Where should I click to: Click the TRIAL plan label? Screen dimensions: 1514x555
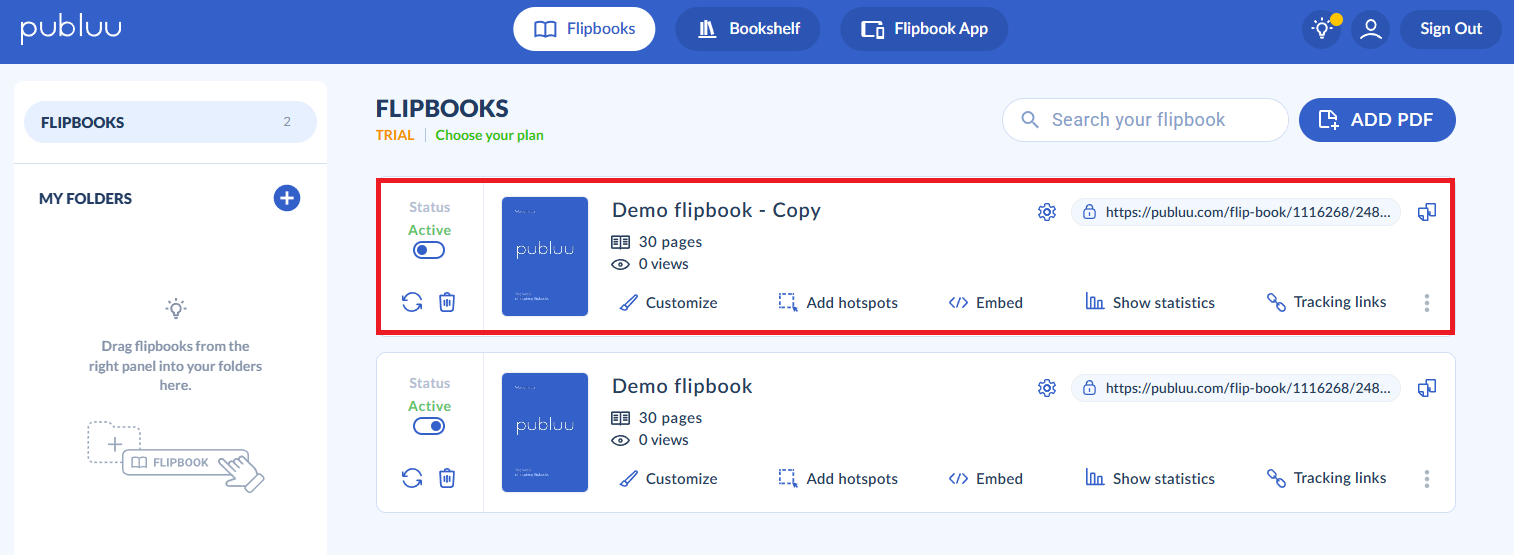point(395,135)
